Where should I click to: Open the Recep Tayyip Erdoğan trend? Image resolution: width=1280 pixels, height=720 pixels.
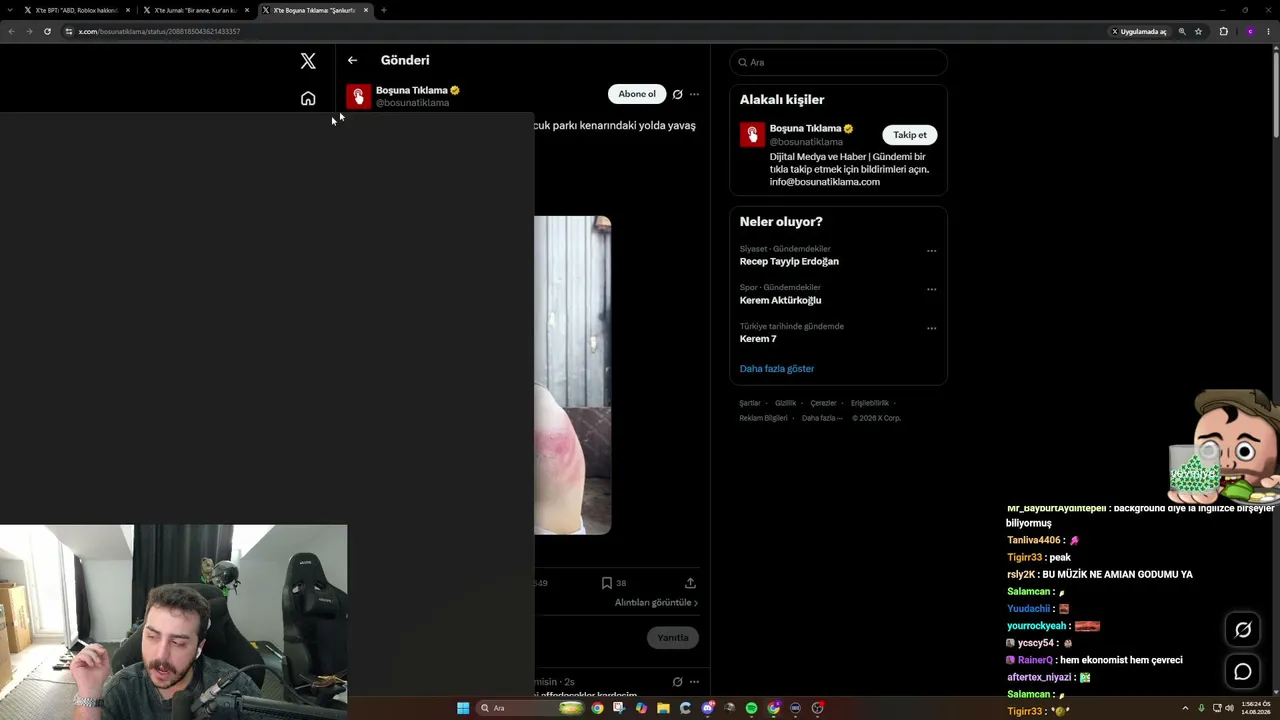[789, 262]
